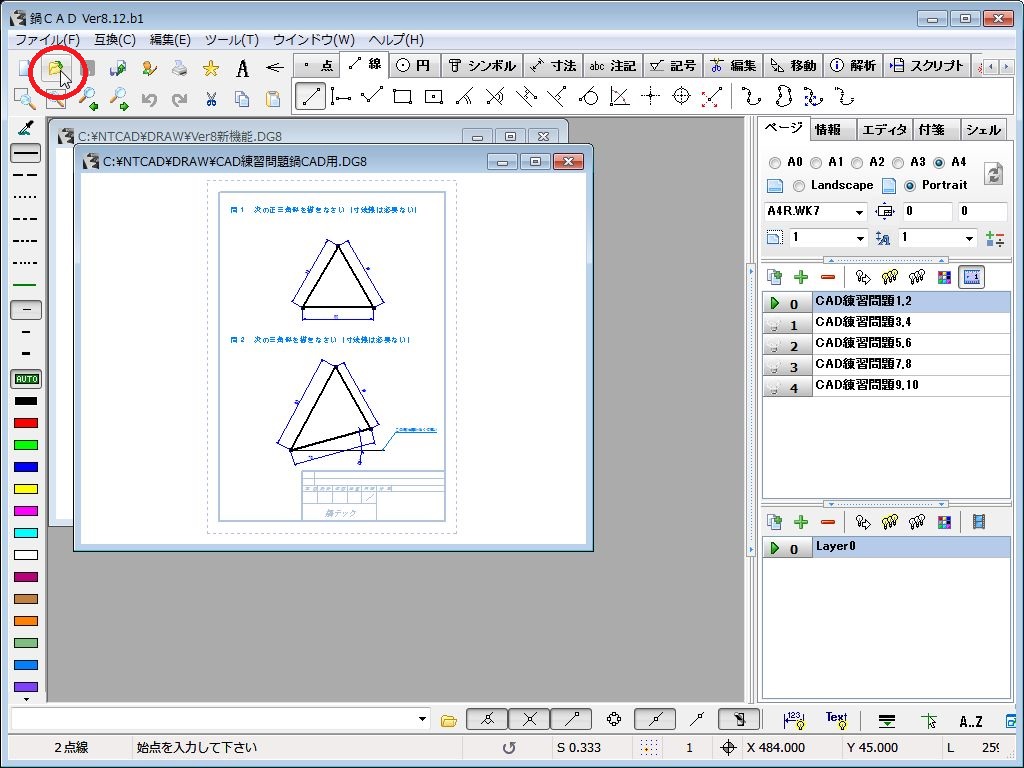Click the paste clipboard icon
The image size is (1024, 768).
tap(272, 99)
